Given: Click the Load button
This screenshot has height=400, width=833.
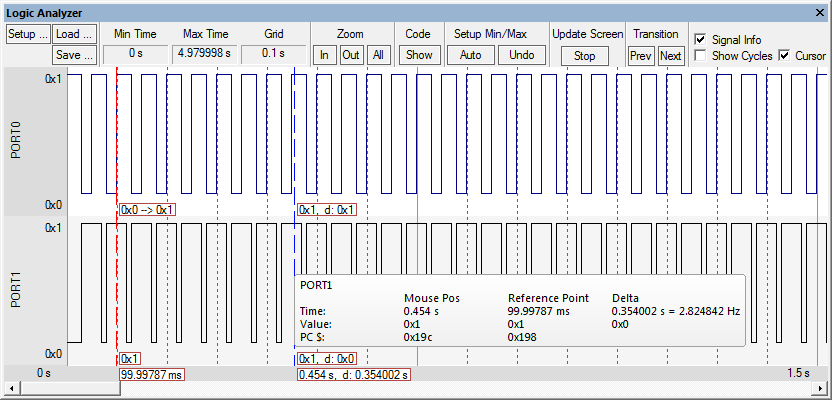Looking at the screenshot, I should (x=75, y=35).
